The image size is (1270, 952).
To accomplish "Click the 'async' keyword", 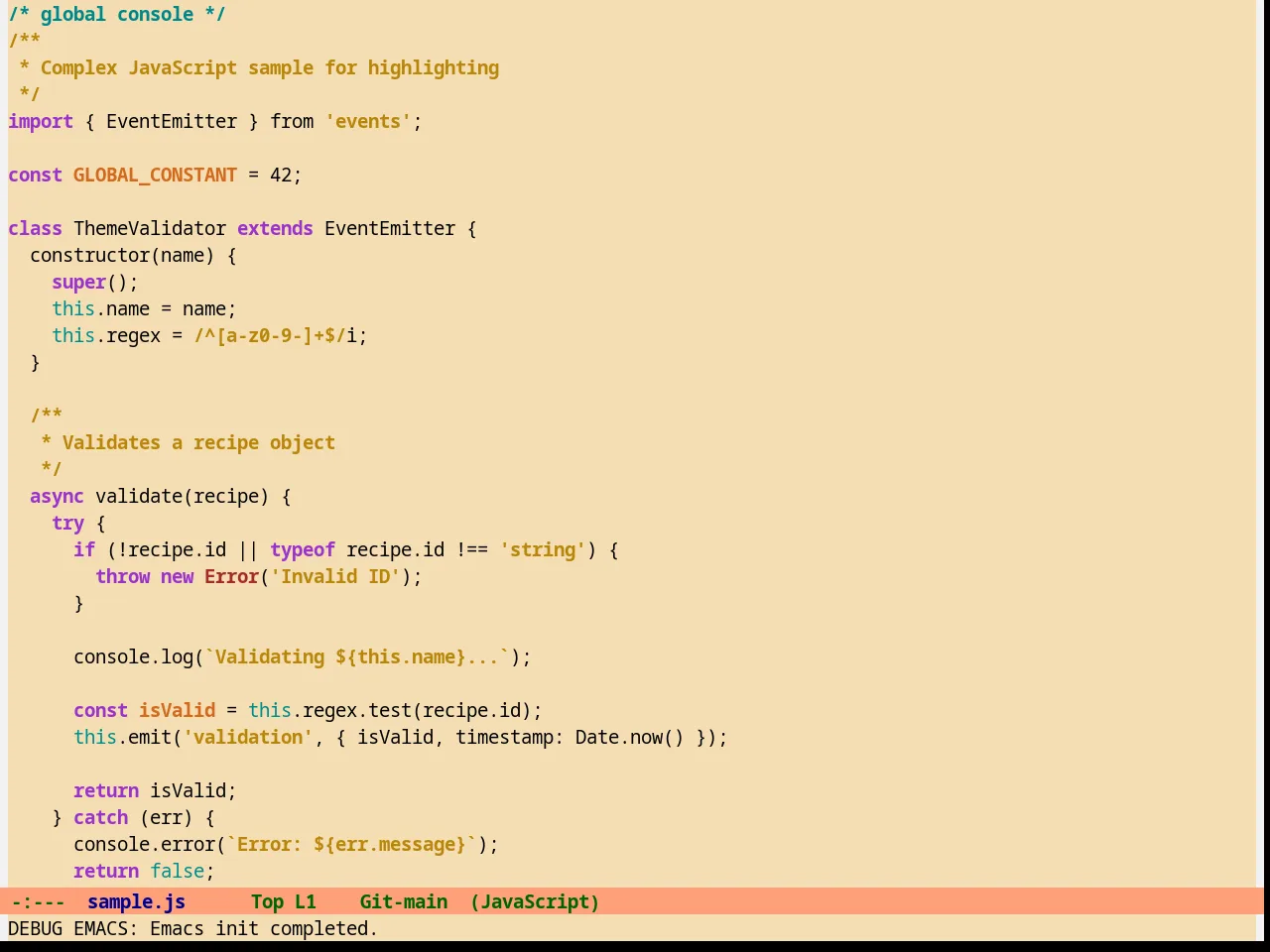I will 57,496.
